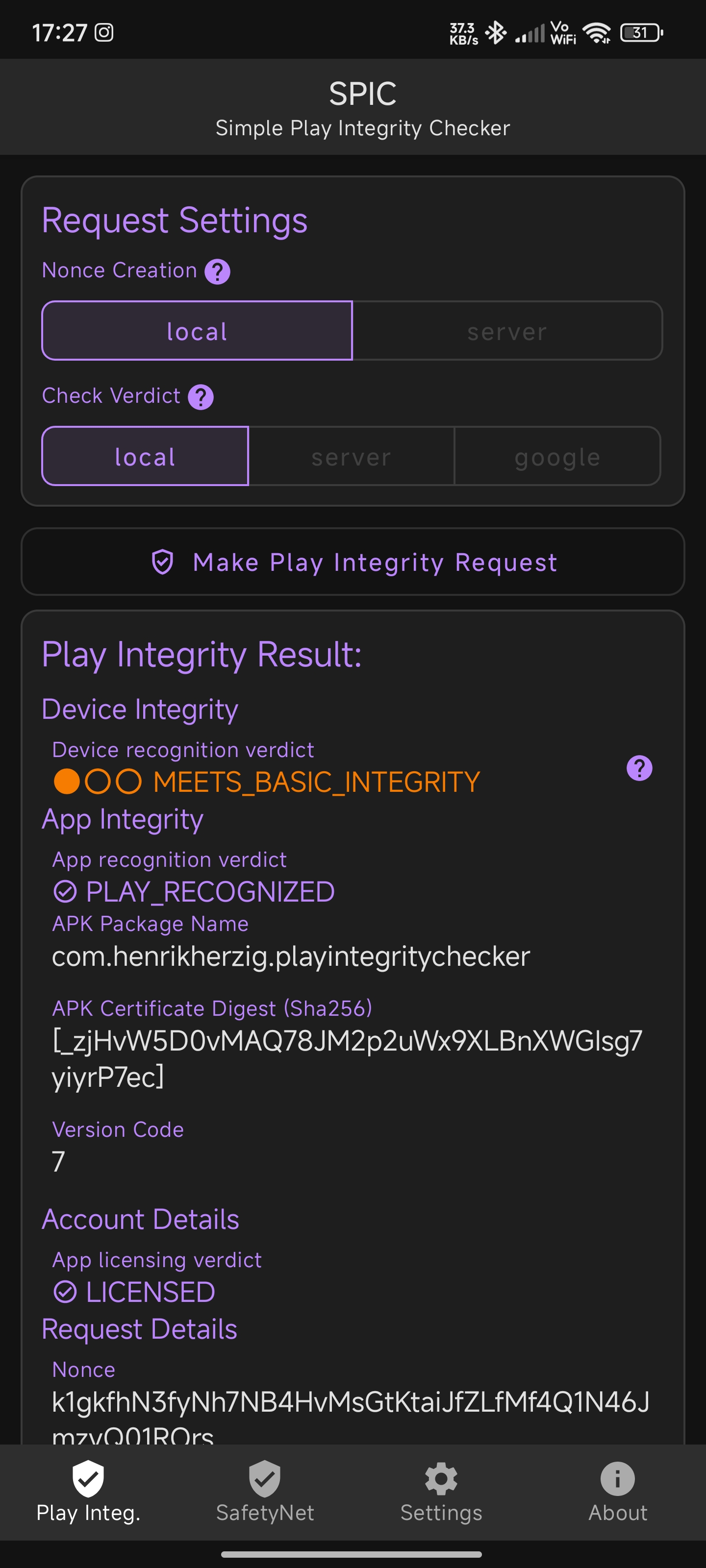The height and width of the screenshot is (1568, 706).
Task: Tap the shield icon on request button
Action: [163, 562]
